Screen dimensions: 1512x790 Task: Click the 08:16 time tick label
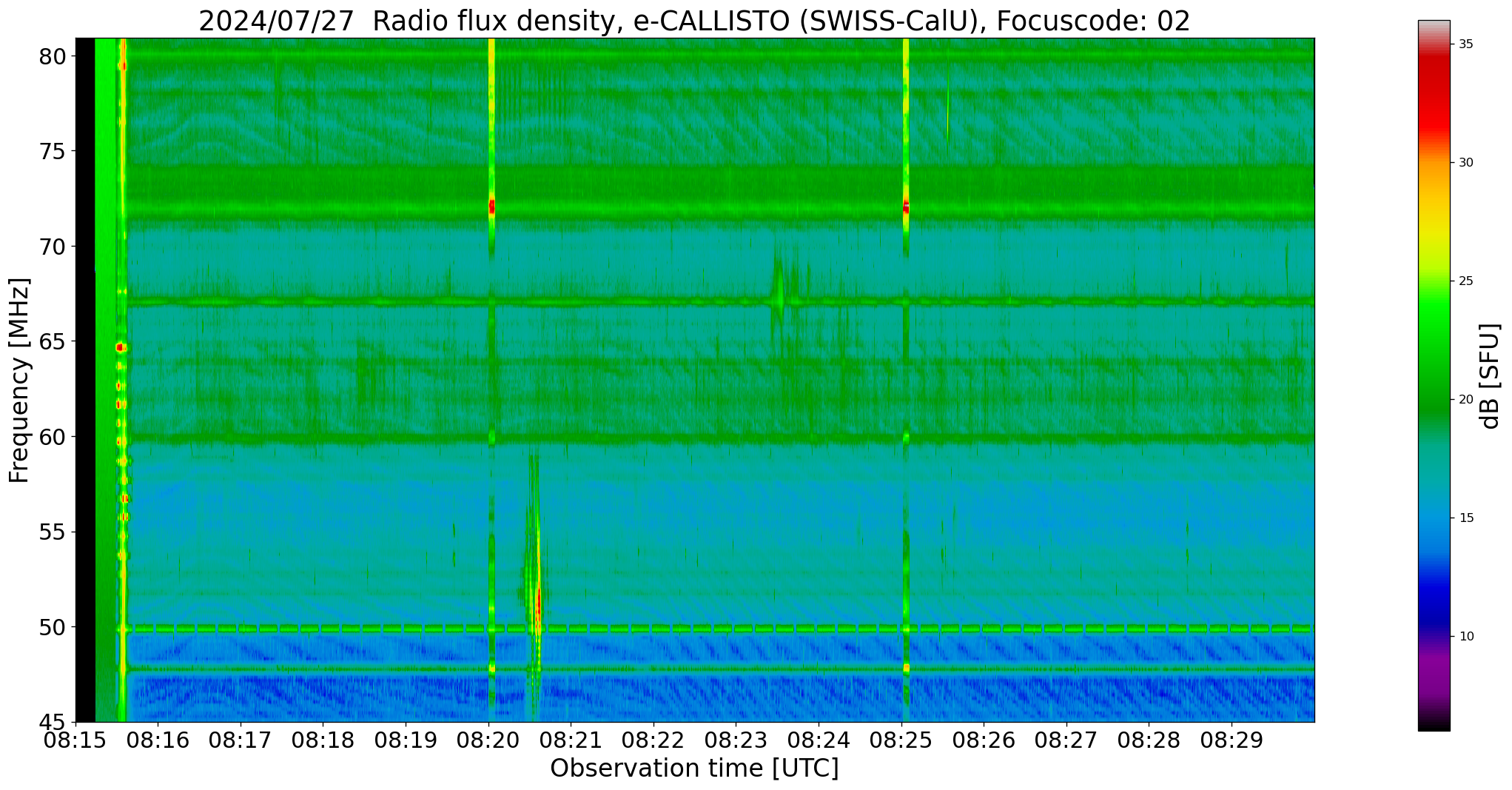coord(158,740)
